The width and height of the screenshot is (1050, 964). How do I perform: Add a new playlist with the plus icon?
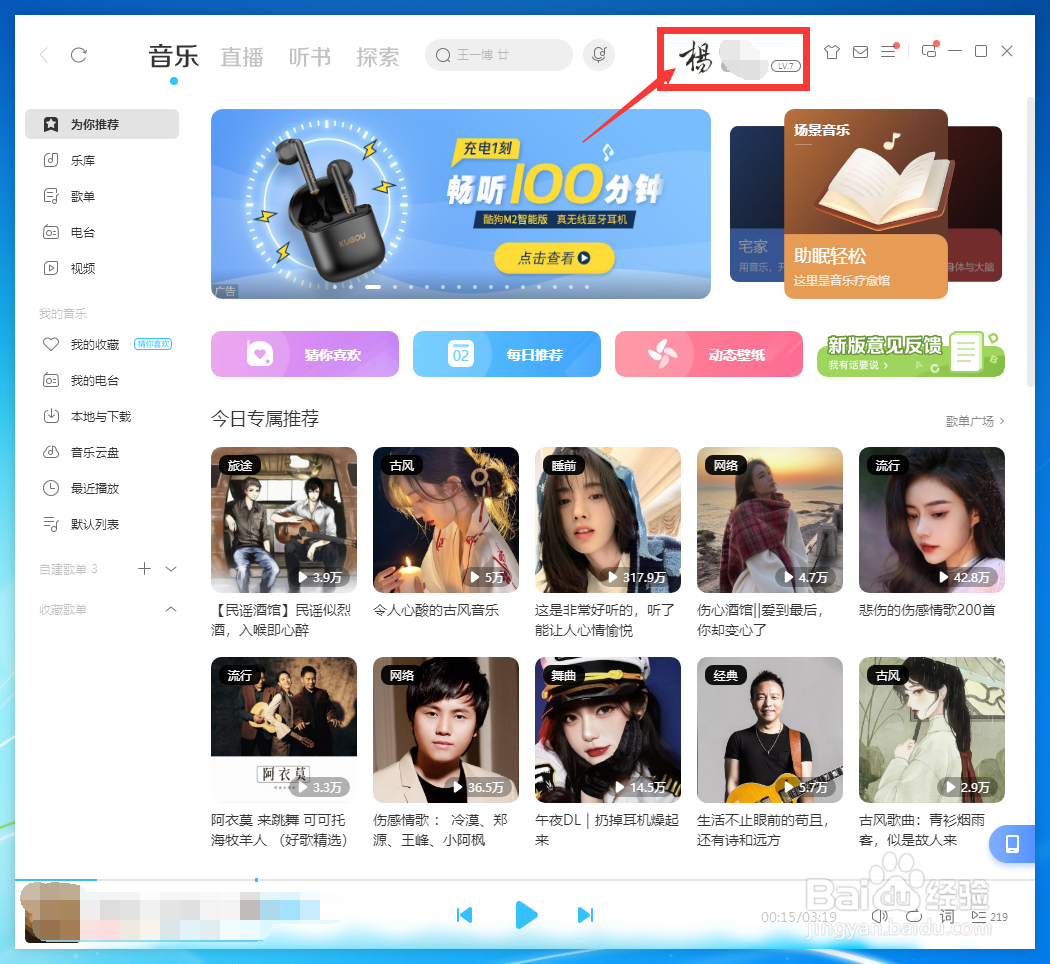pos(144,568)
